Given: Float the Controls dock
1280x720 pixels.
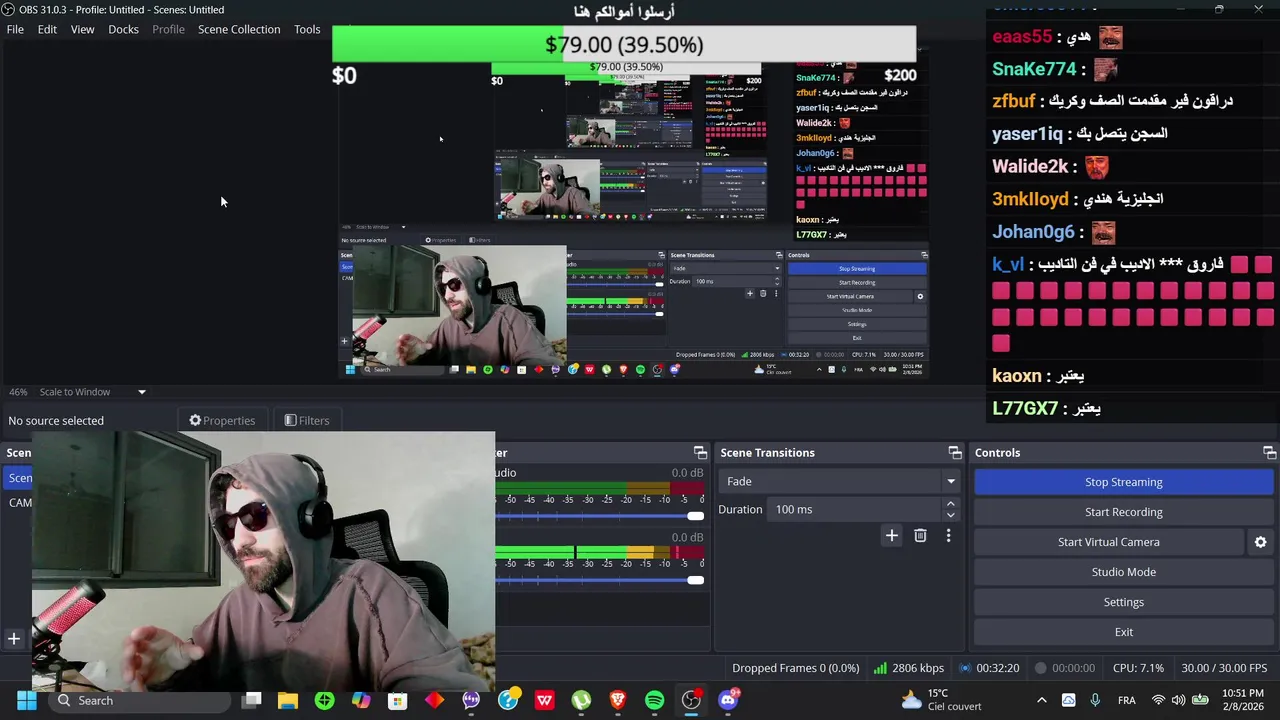Looking at the screenshot, I should [1269, 453].
